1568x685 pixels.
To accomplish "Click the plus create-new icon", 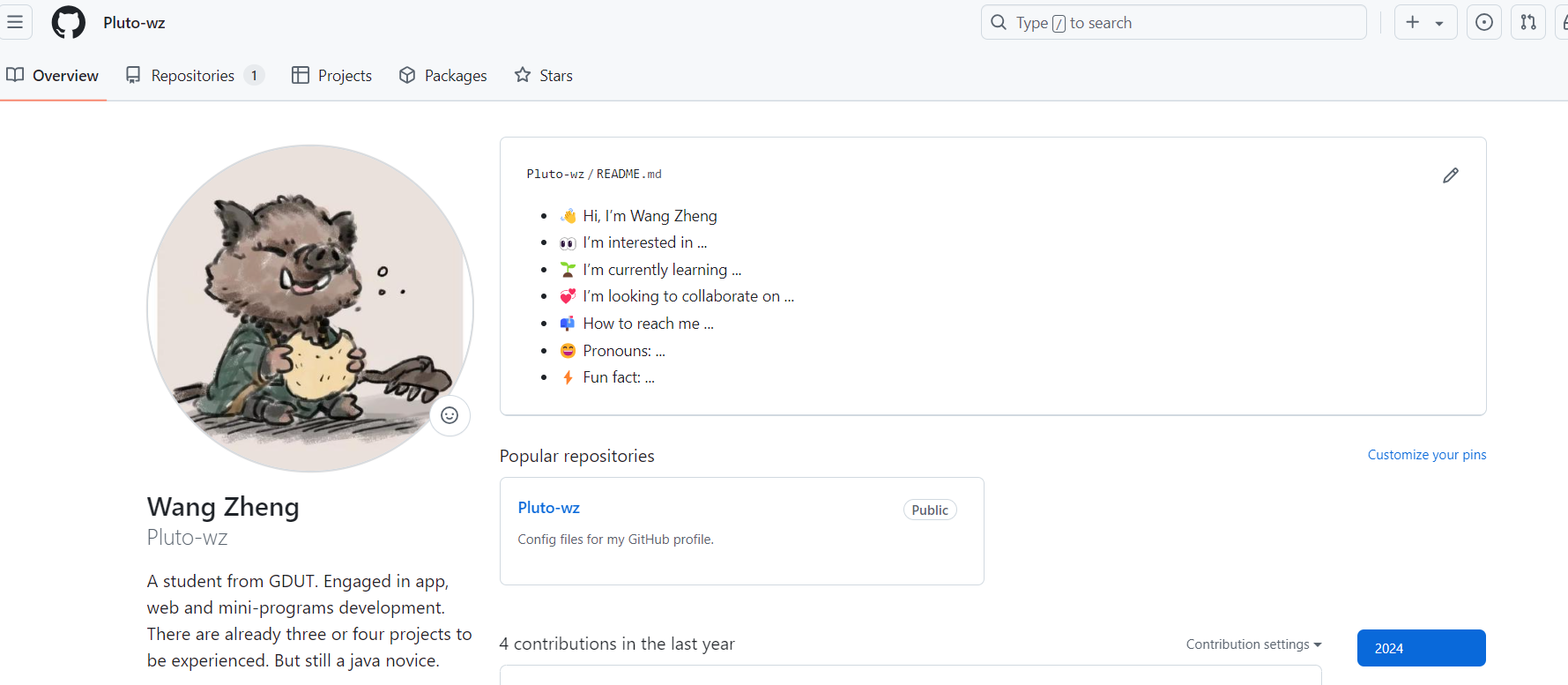I will pyautogui.click(x=1413, y=22).
